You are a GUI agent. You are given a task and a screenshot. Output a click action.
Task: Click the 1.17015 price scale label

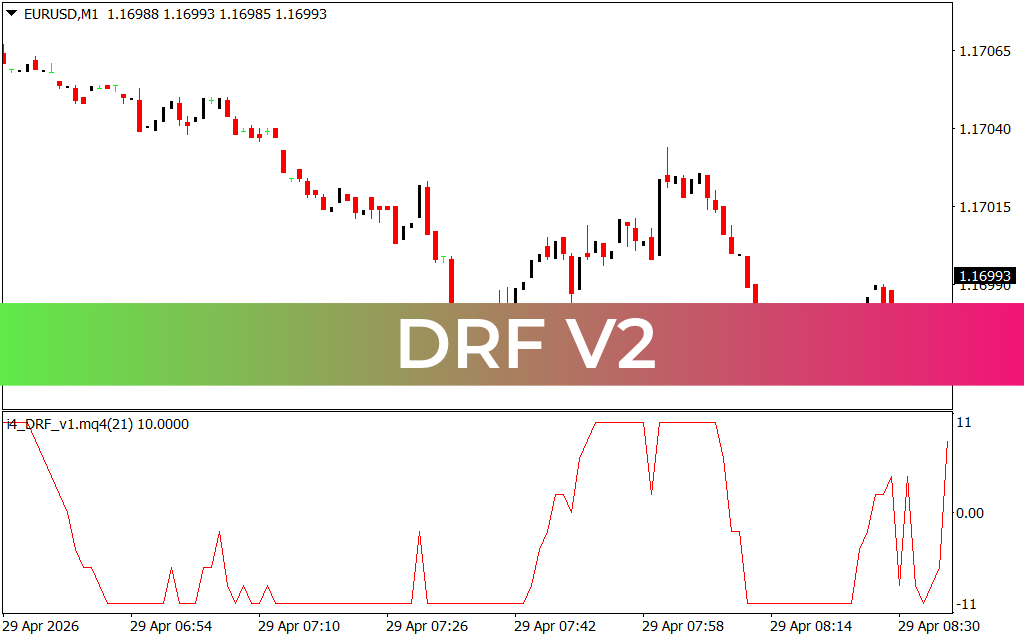pos(984,207)
